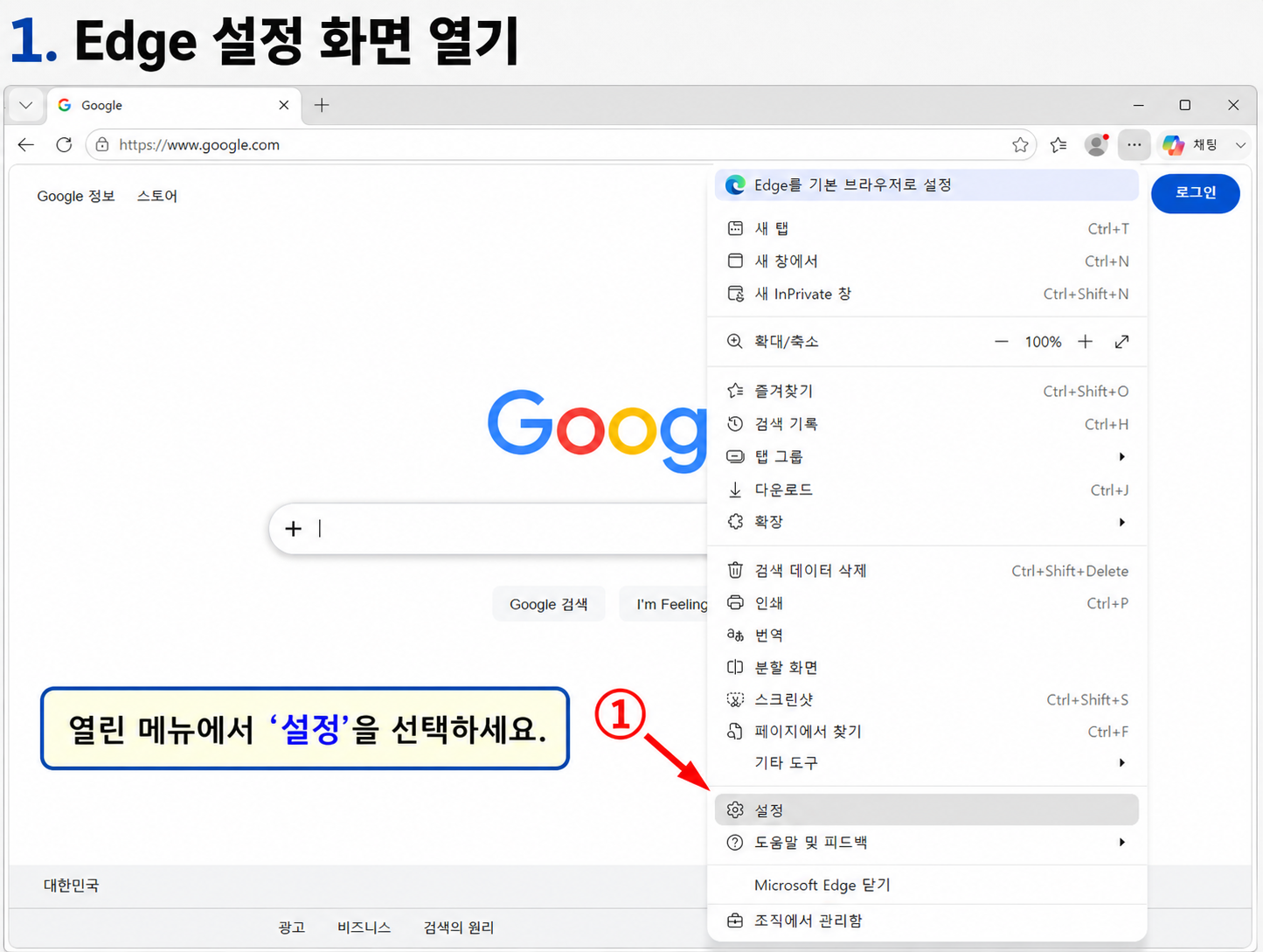Select 인쇄 menu item
This screenshot has height=952, width=1263.
[x=926, y=603]
